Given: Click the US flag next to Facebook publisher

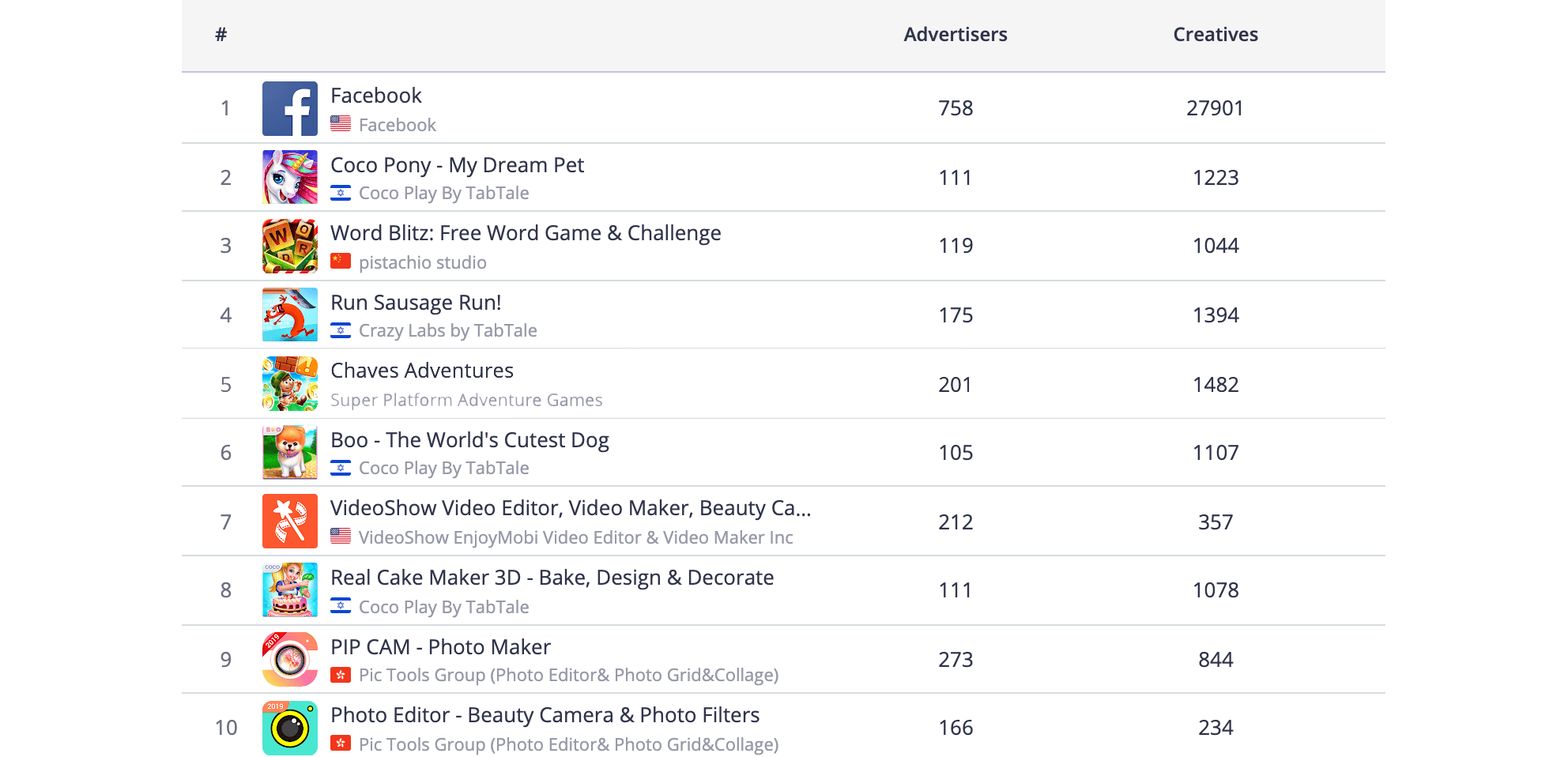Looking at the screenshot, I should click(341, 123).
